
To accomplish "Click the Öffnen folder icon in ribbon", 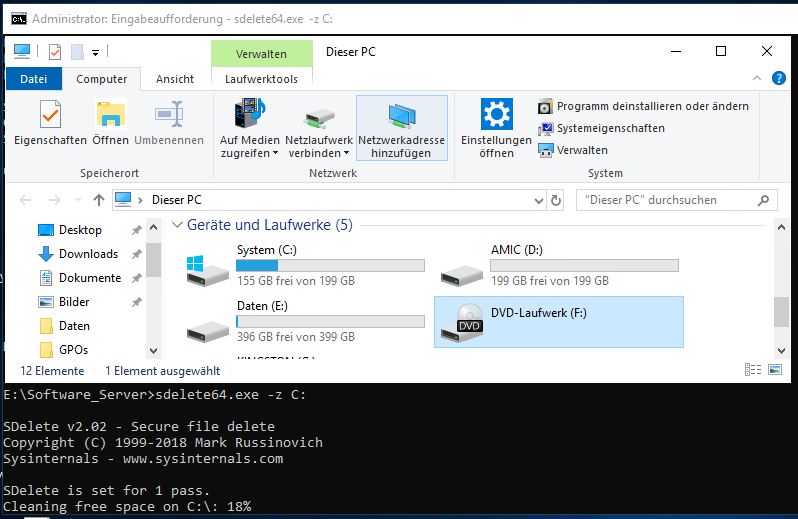I will point(110,116).
